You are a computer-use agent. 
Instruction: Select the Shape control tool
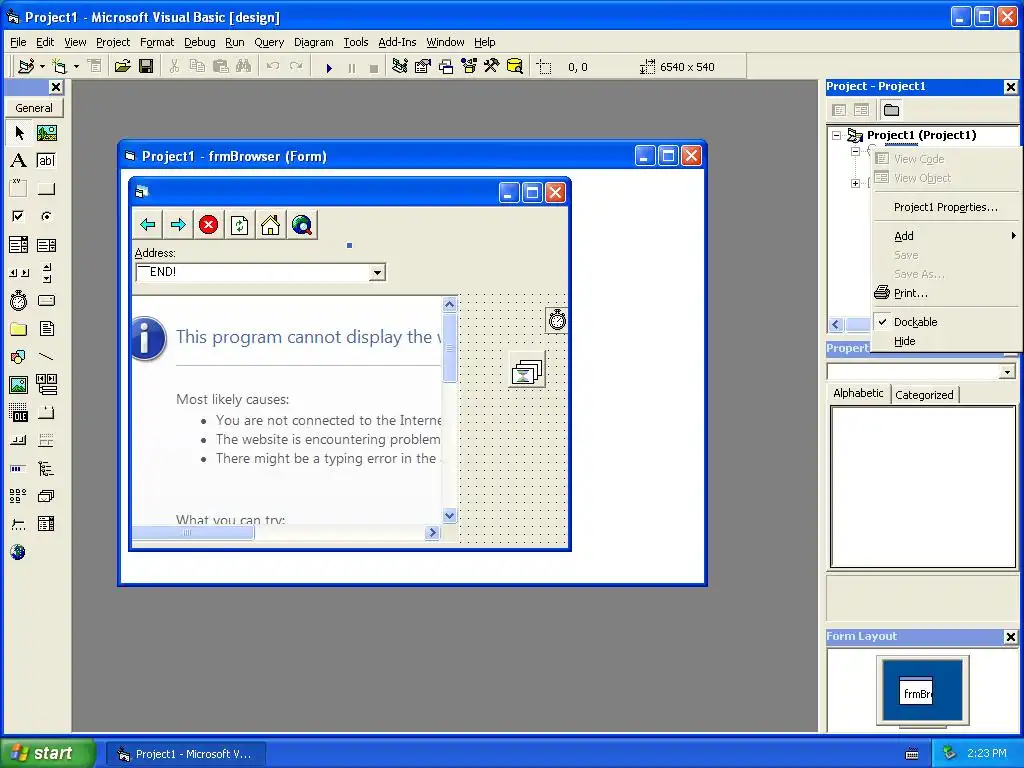(x=19, y=357)
